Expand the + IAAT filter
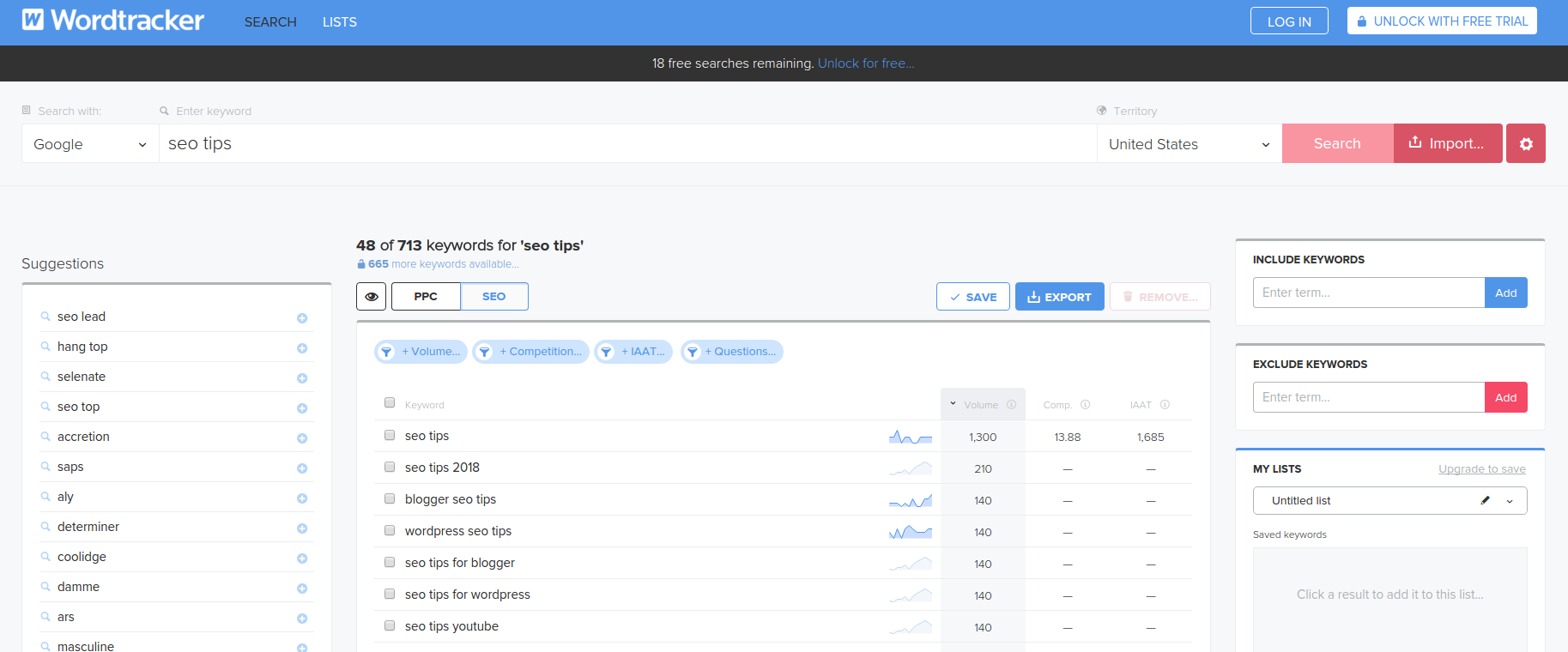The width and height of the screenshot is (1568, 652). (633, 352)
